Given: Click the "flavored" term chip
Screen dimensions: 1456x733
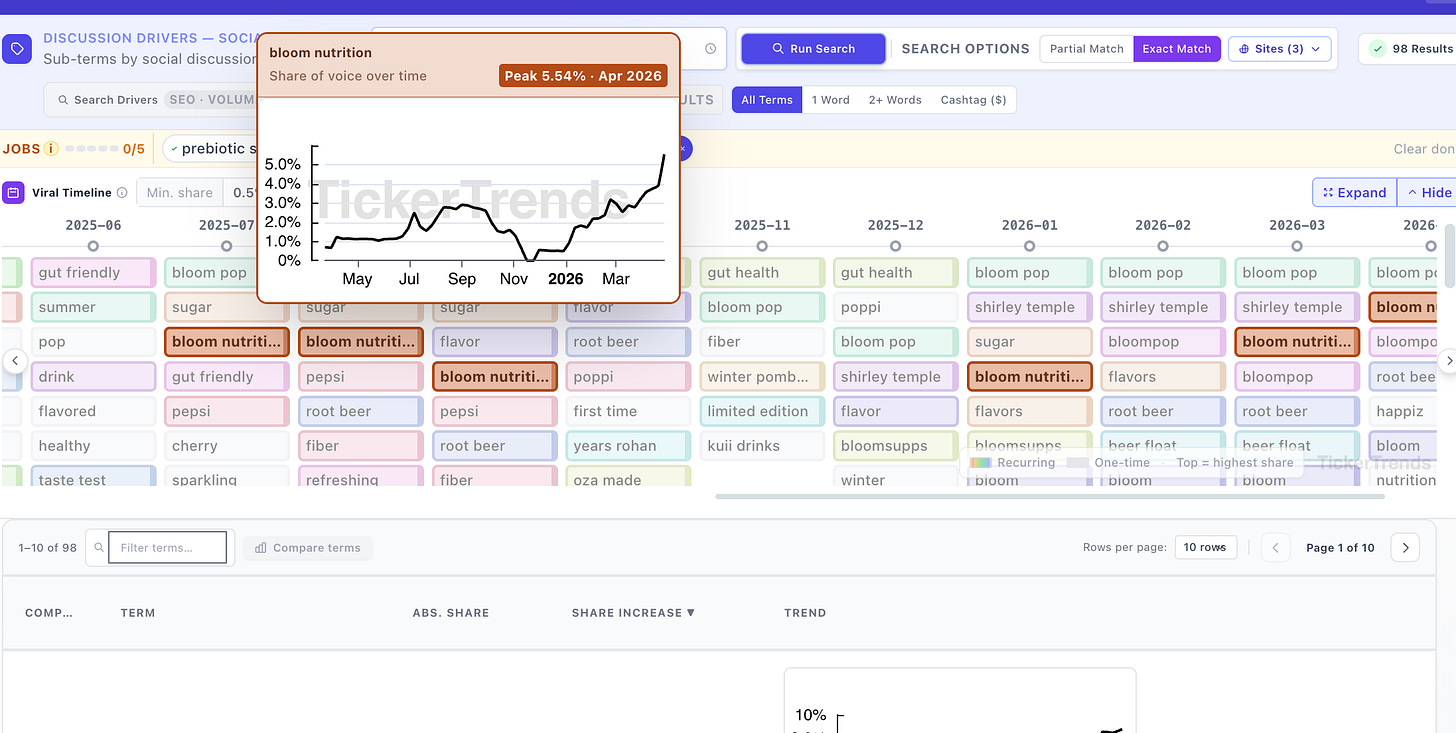Looking at the screenshot, I should point(93,411).
